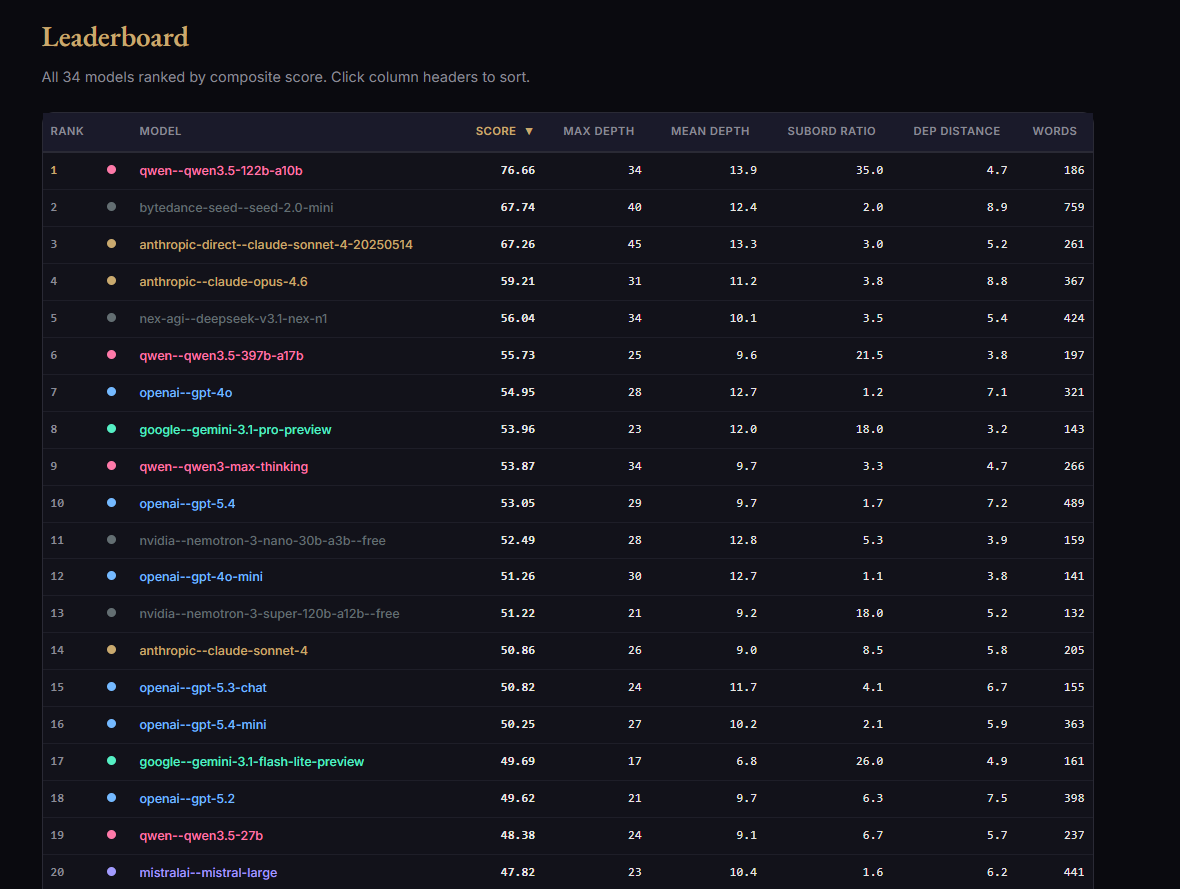
Task: Click mean depth value 13.9
Action: pos(743,170)
